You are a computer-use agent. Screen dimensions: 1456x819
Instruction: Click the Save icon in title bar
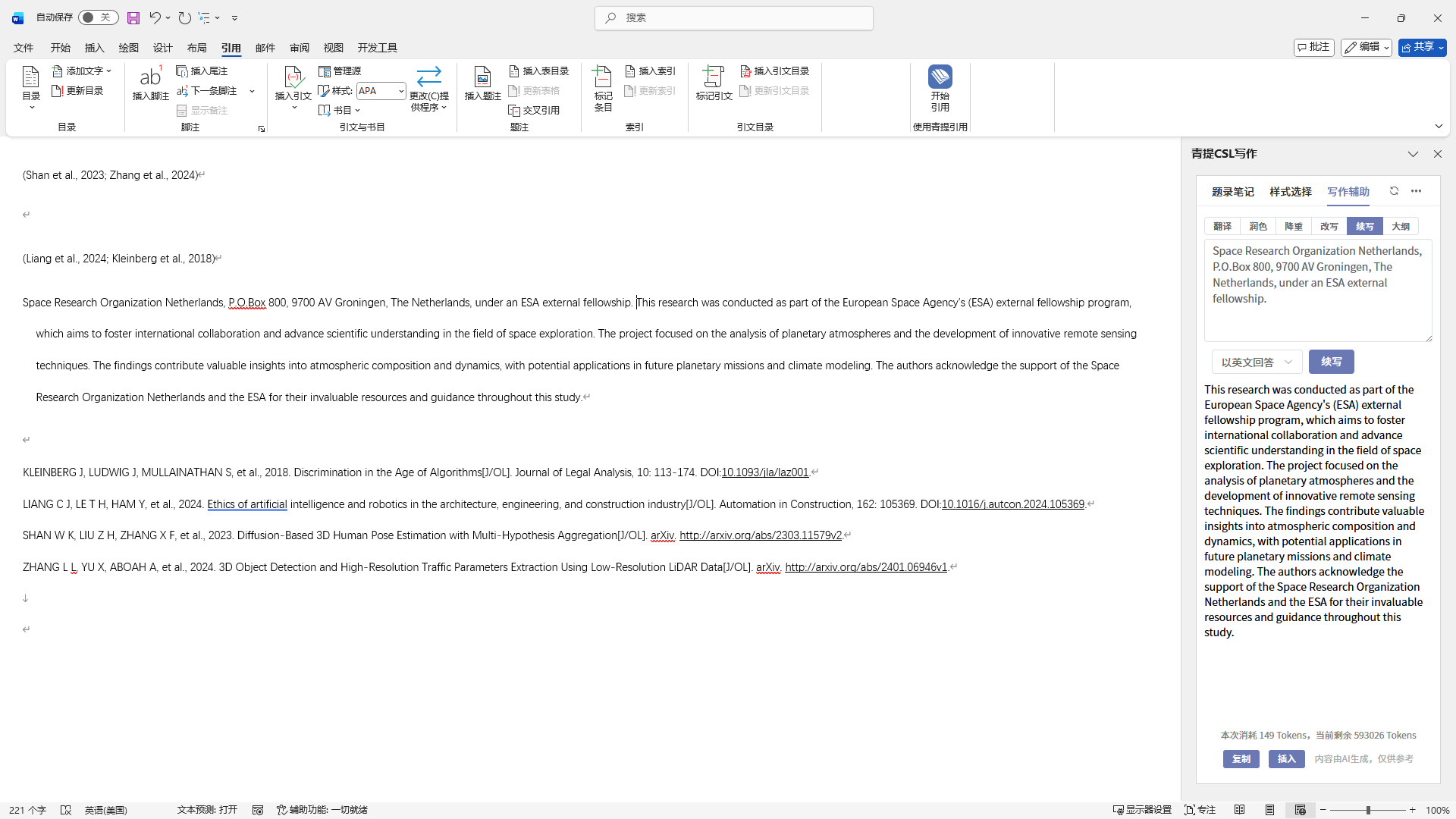tap(133, 17)
